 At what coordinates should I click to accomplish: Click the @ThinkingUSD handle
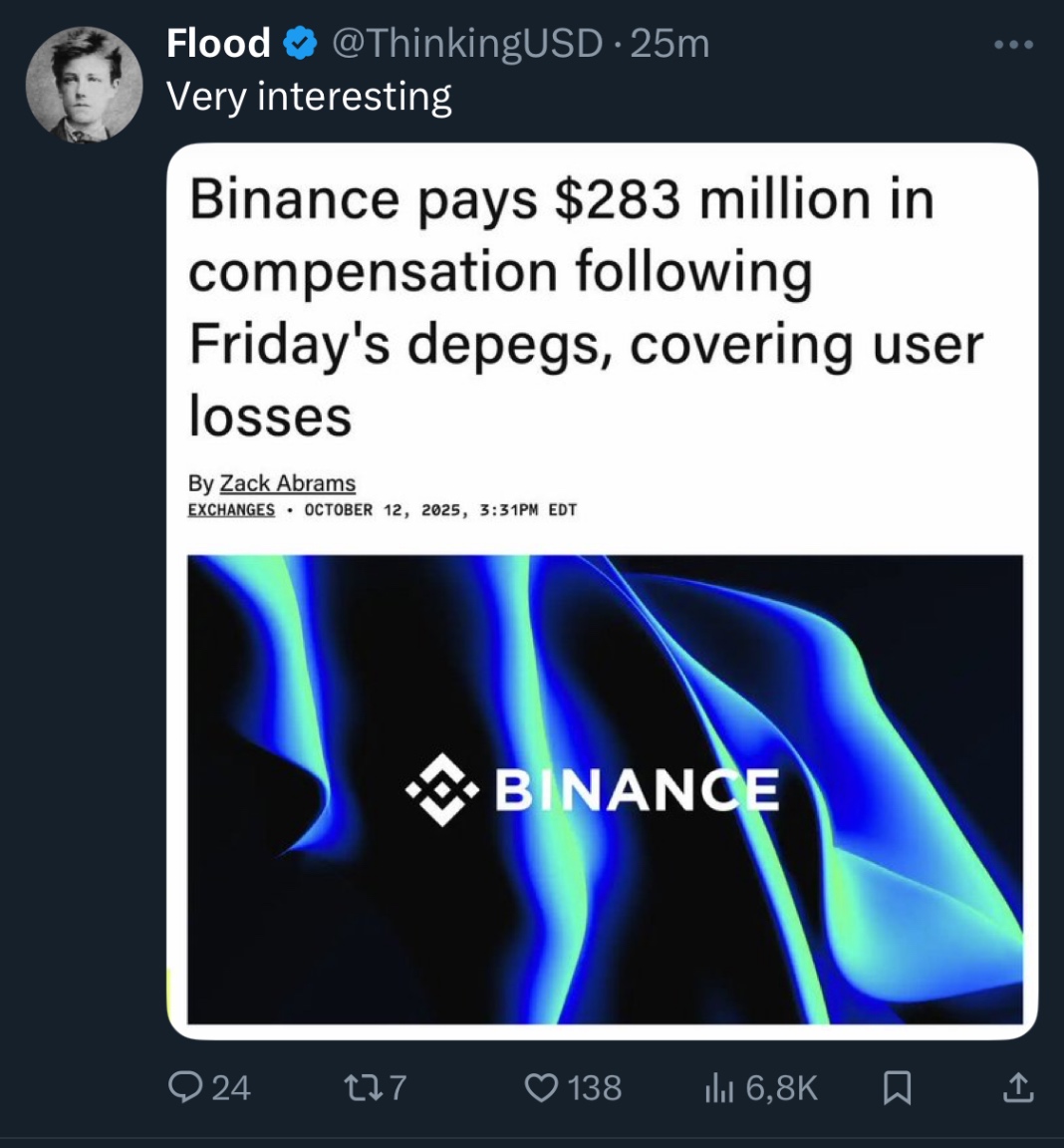pos(466,43)
